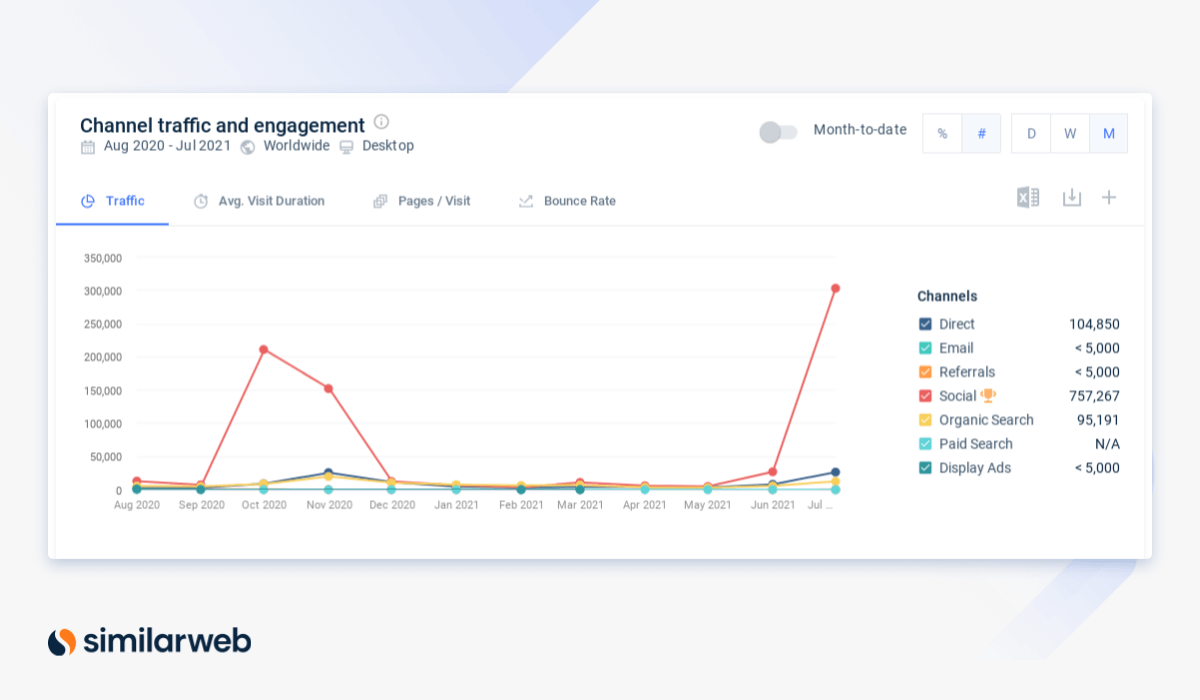This screenshot has width=1200, height=700.
Task: Download the chart image
Action: tap(1071, 198)
